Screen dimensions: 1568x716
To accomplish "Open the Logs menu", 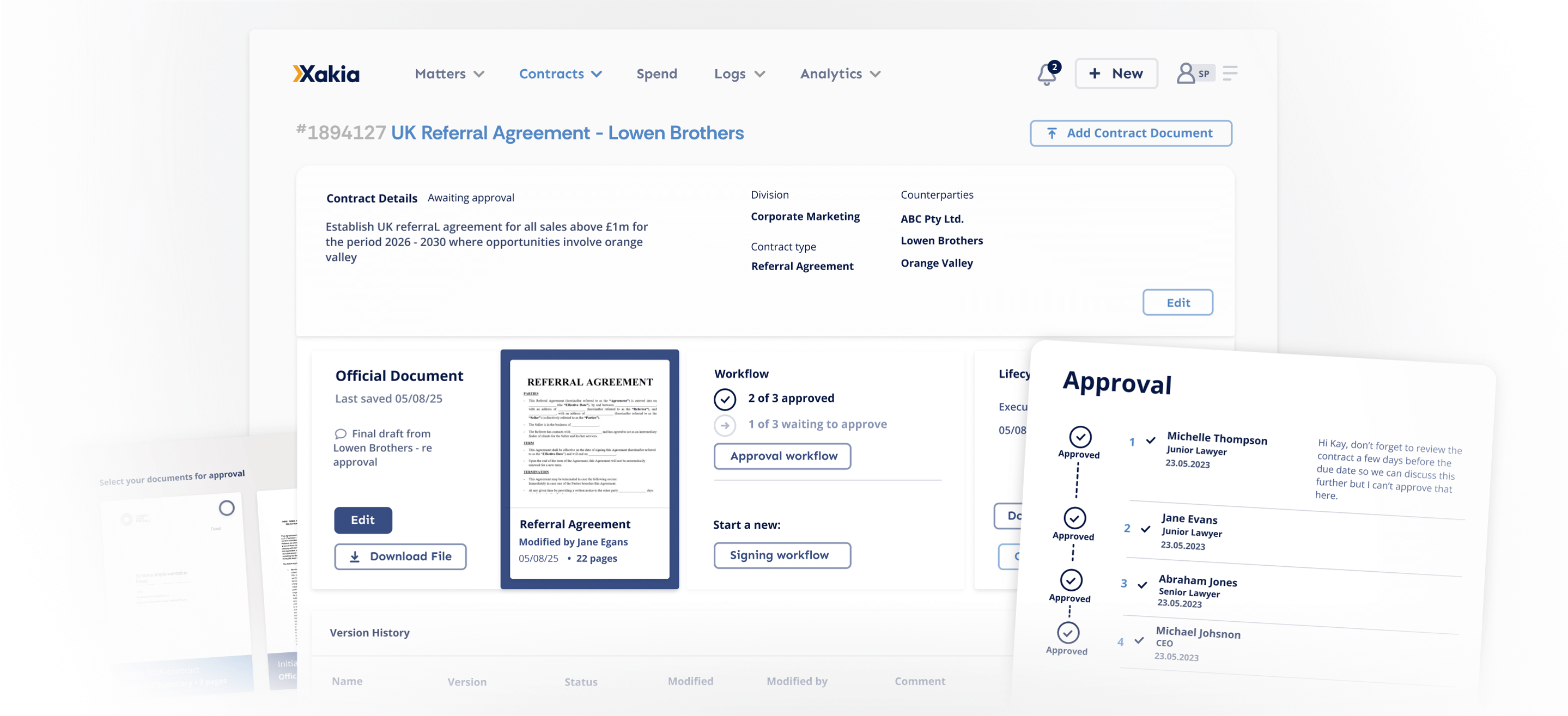I will (x=739, y=74).
